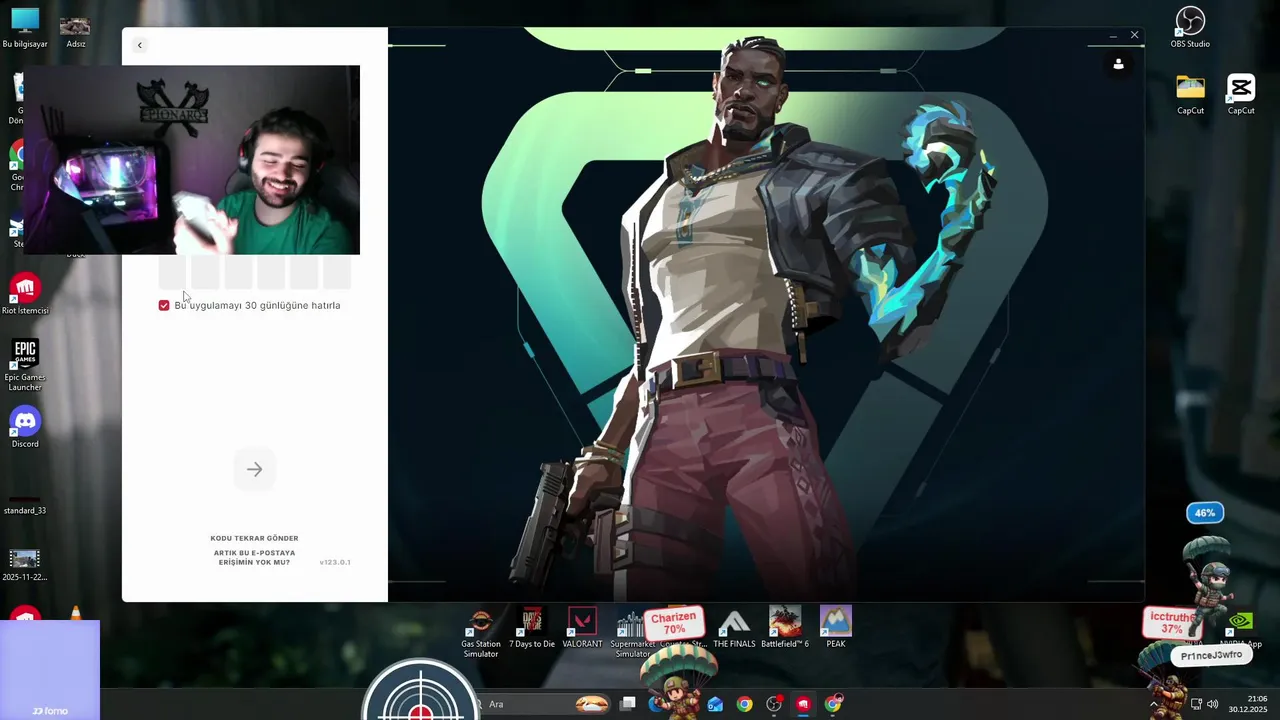The image size is (1280, 720).
Task: Open the clock showing 21:06 30.12.2025
Action: coord(1247,704)
